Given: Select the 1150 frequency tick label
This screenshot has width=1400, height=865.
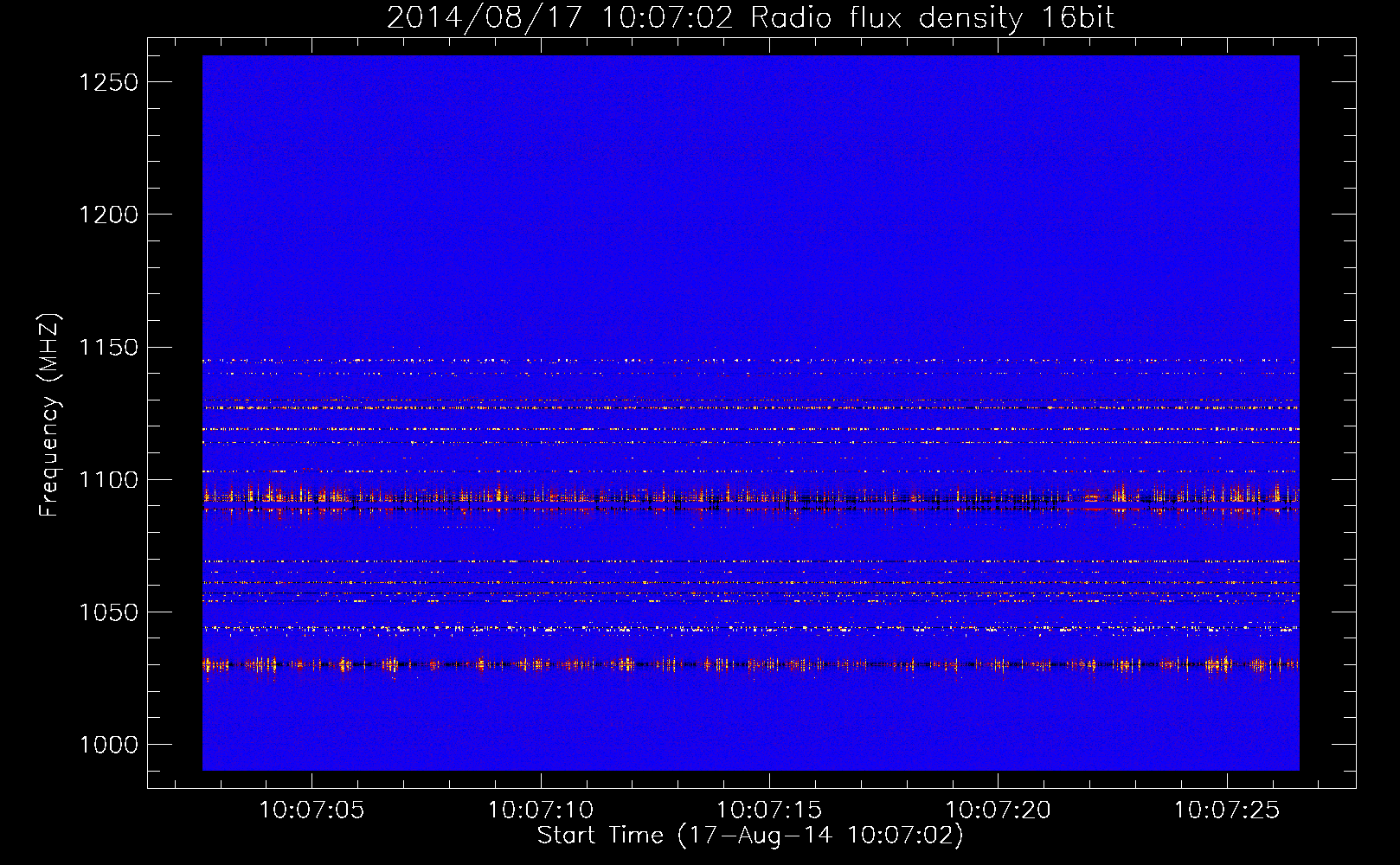Looking at the screenshot, I should (x=109, y=348).
